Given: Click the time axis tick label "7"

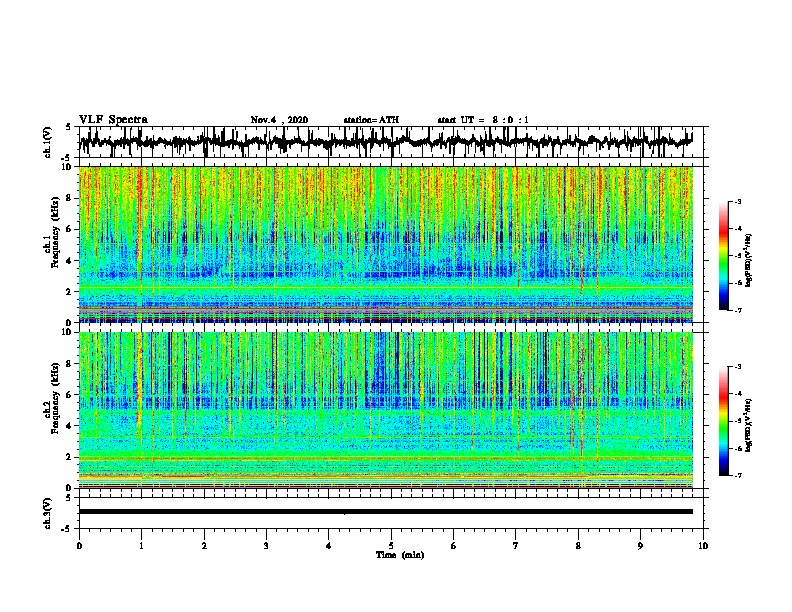Looking at the screenshot, I should point(516,546).
